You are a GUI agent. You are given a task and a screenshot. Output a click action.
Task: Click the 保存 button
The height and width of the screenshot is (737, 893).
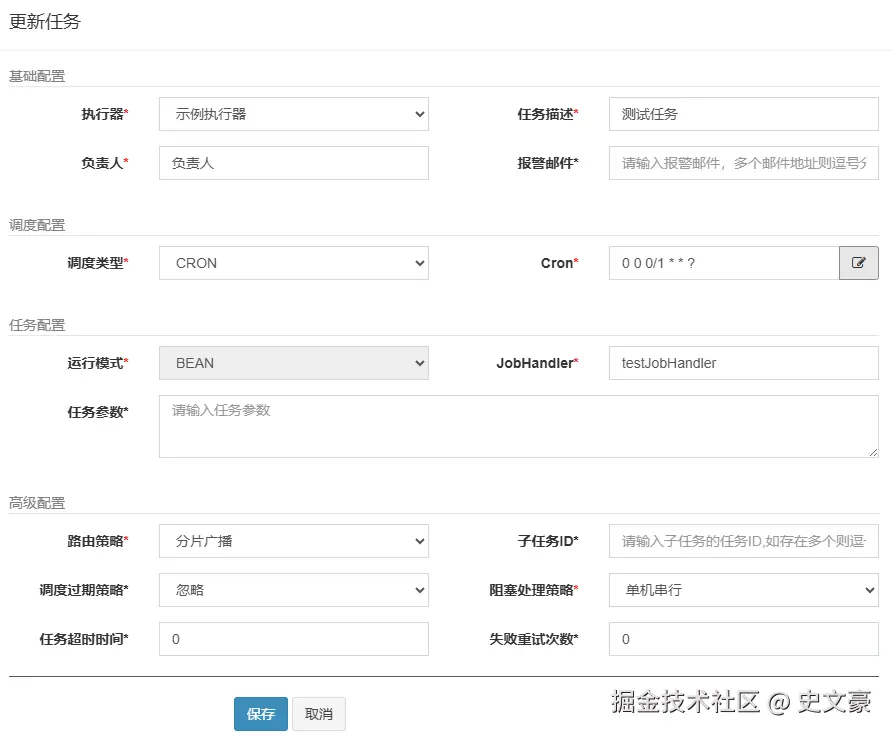tap(261, 714)
